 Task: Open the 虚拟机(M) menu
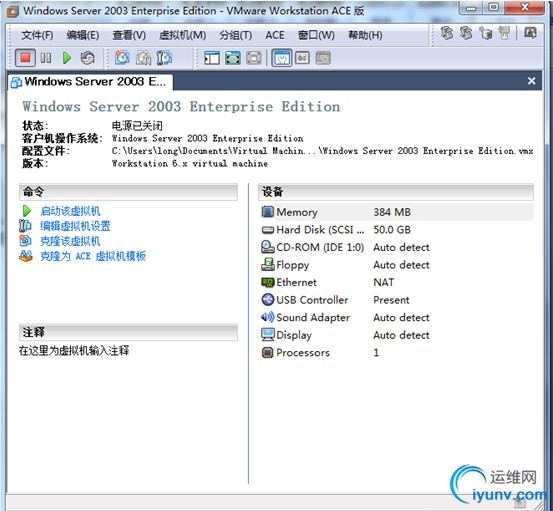pyautogui.click(x=182, y=35)
